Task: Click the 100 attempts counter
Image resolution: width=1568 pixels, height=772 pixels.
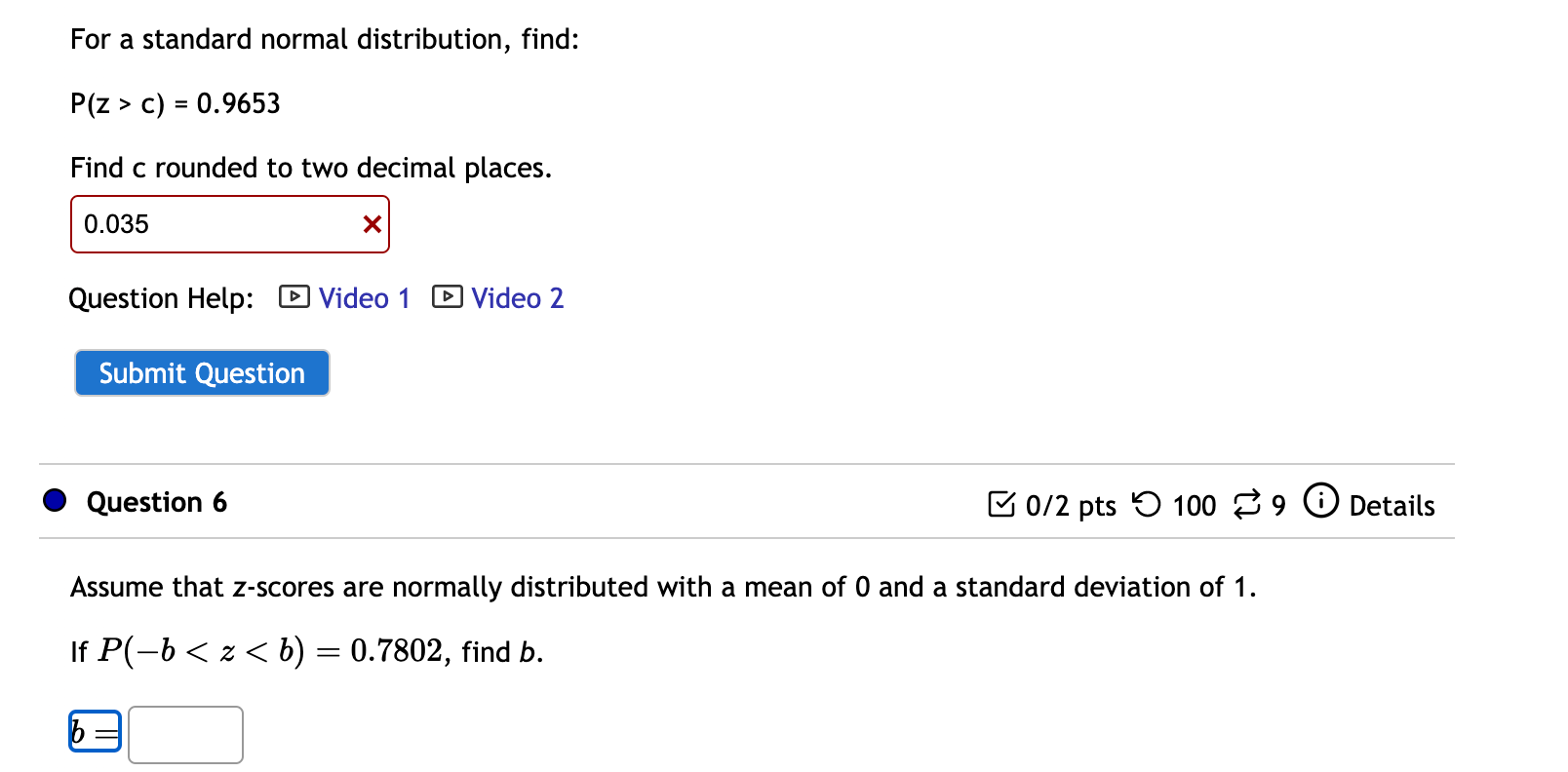Action: [1195, 506]
